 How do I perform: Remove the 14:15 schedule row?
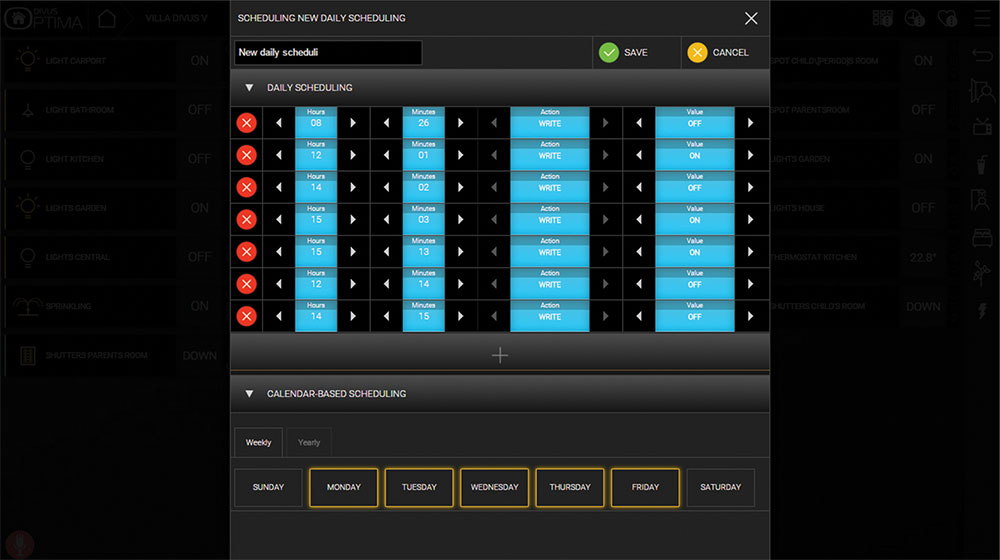[x=247, y=317]
